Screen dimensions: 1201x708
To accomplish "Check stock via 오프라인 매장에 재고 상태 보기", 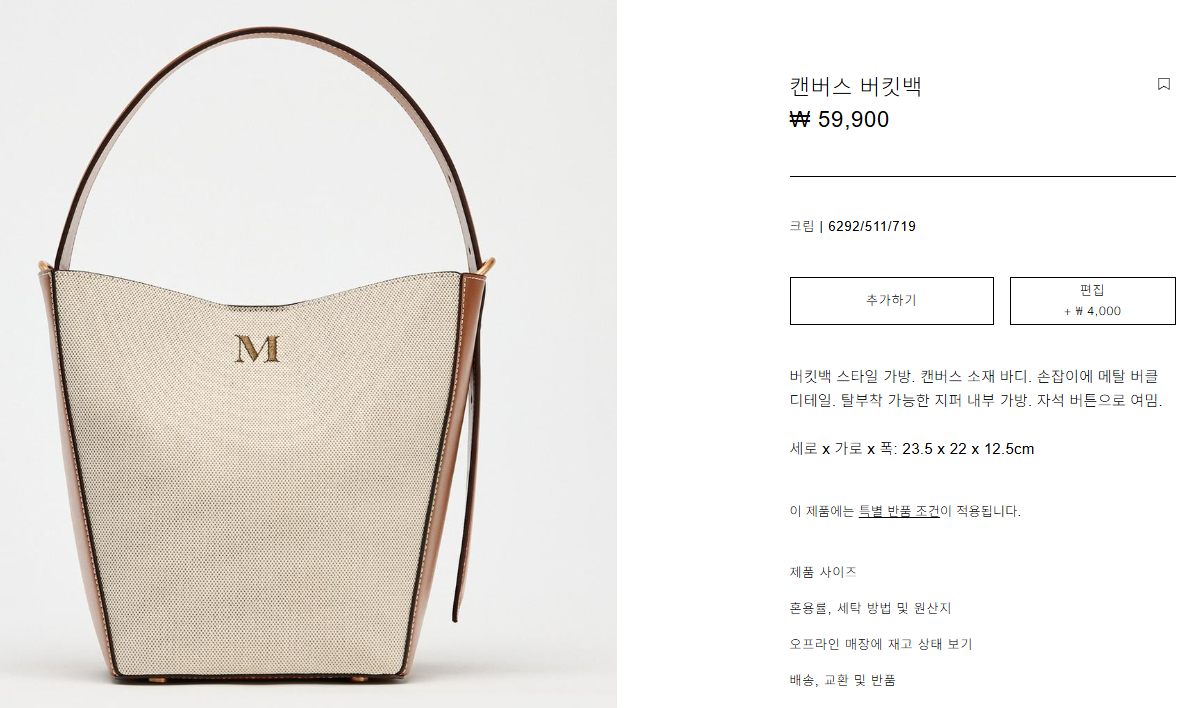I will (x=881, y=645).
